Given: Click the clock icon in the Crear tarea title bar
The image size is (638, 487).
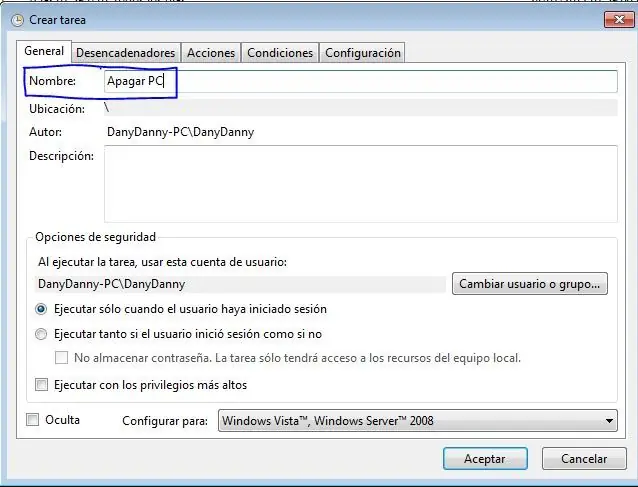Looking at the screenshot, I should coord(17,20).
